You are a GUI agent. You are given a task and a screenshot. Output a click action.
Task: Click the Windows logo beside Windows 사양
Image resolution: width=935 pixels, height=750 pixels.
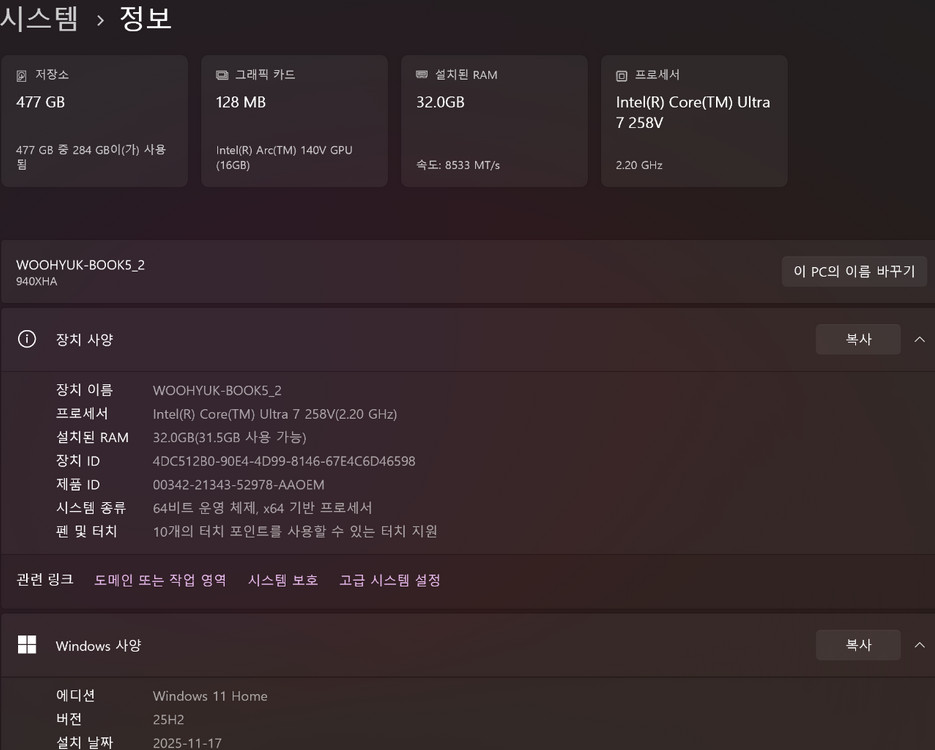27,645
